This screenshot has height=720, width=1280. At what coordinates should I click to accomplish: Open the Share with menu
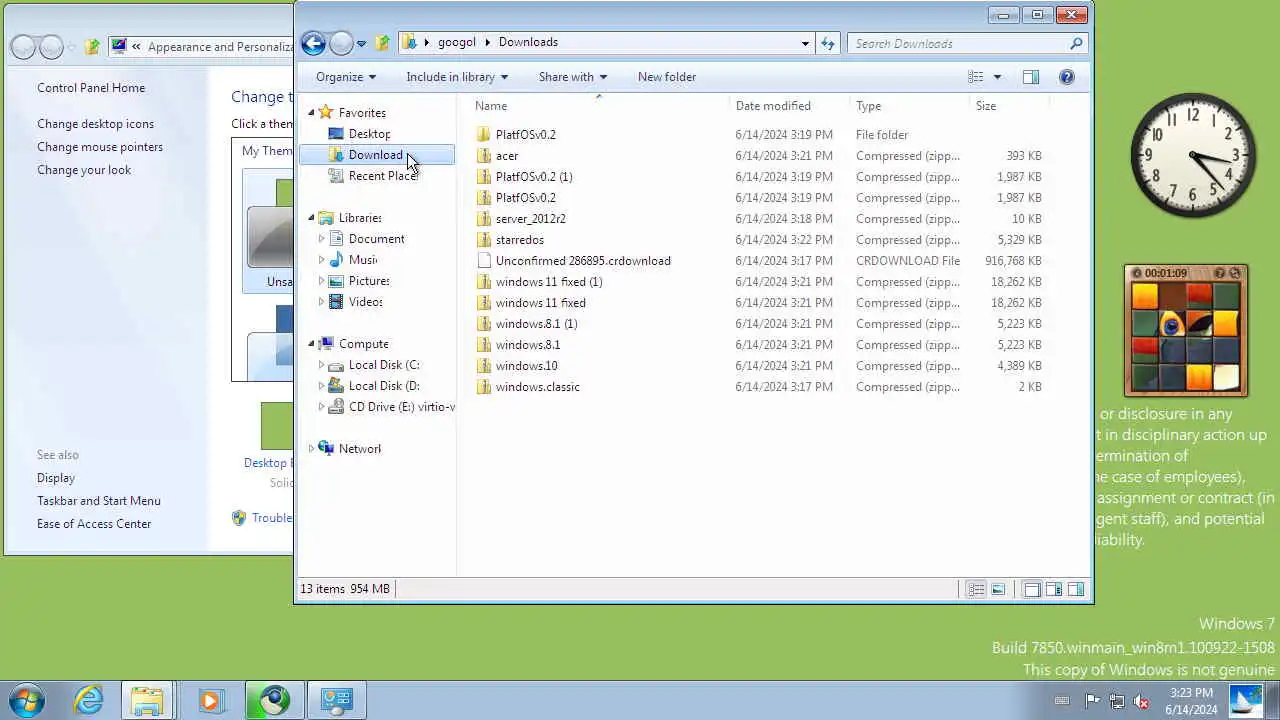click(x=573, y=77)
